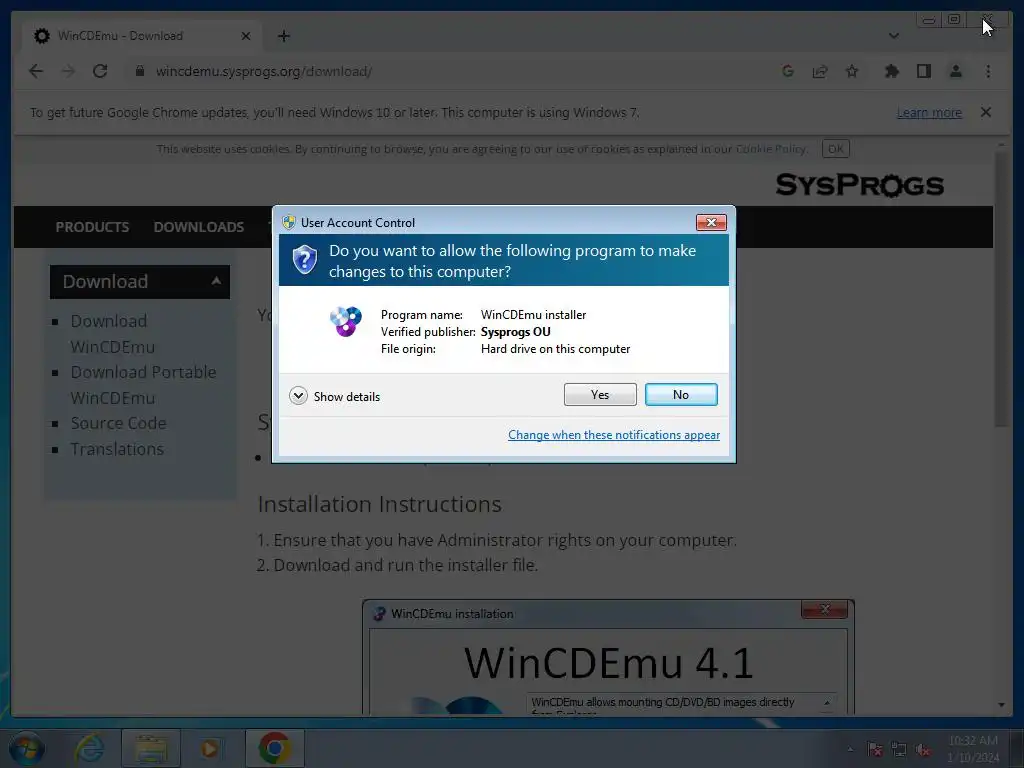1024x768 pixels.
Task: Click the taskbar clock showing 10:32 AM
Action: (973, 749)
